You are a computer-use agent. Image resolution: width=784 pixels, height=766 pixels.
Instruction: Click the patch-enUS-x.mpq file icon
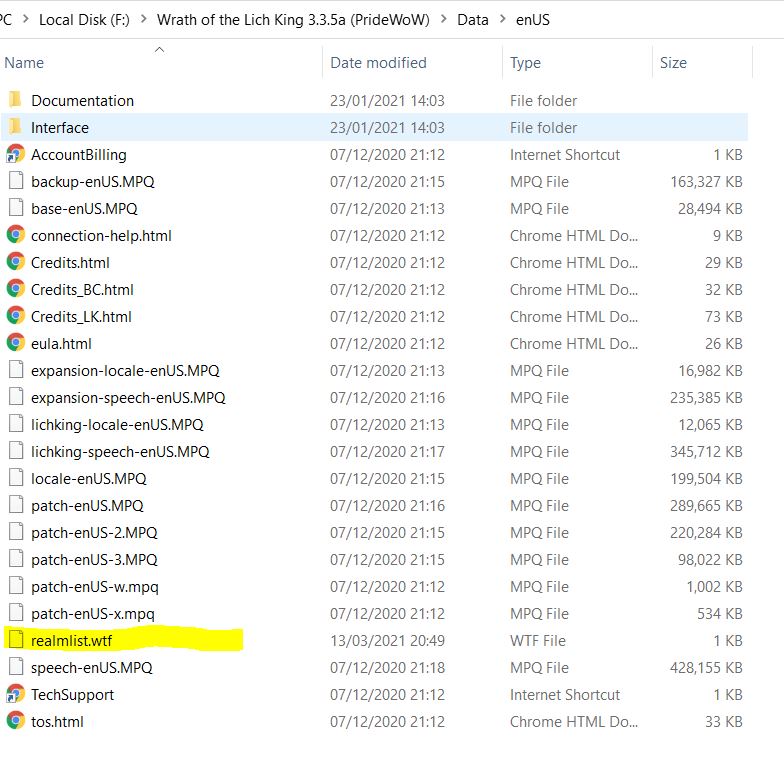(16, 612)
